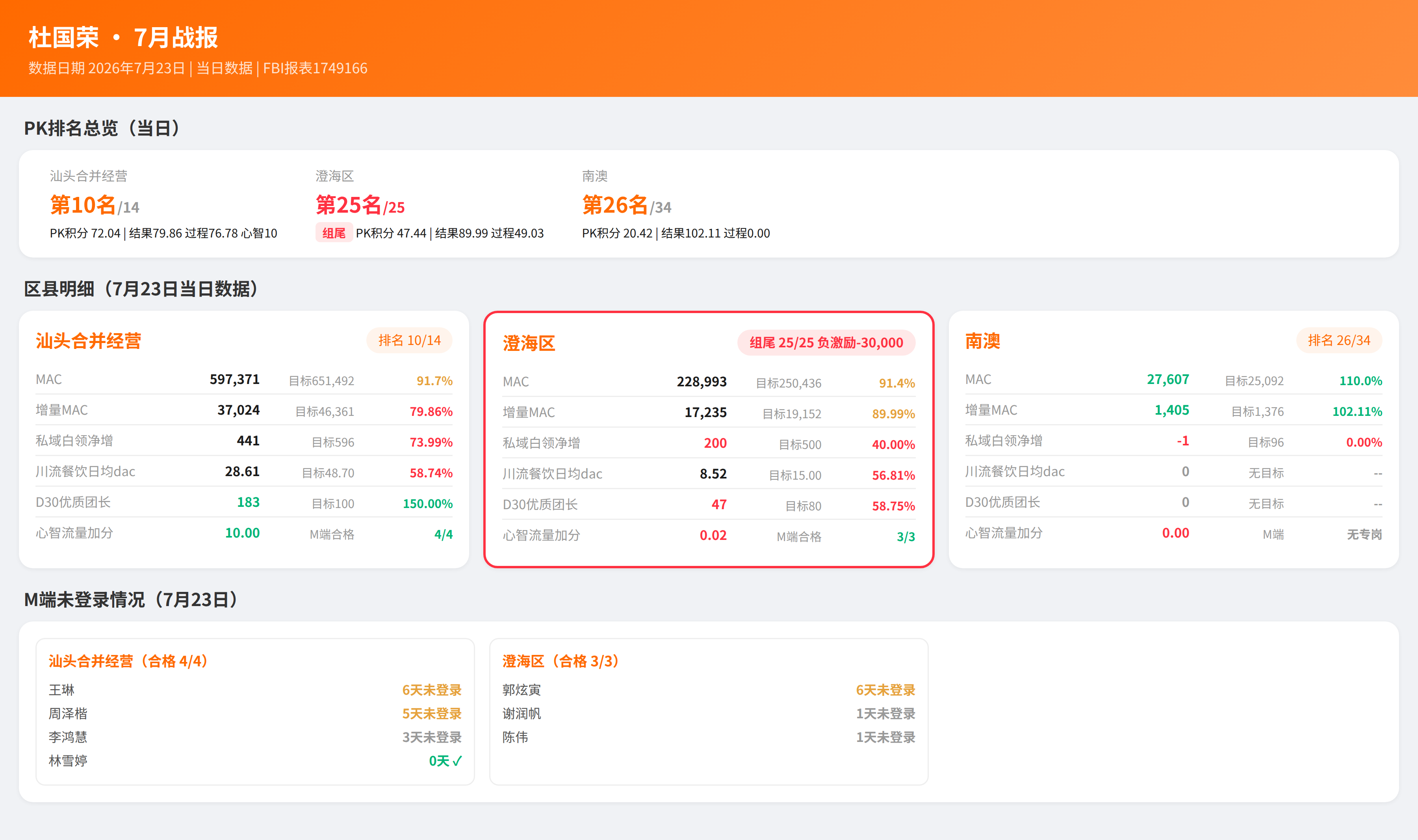Select 澄海区 MAC value 228,993
Image resolution: width=1418 pixels, height=840 pixels.
coord(702,382)
